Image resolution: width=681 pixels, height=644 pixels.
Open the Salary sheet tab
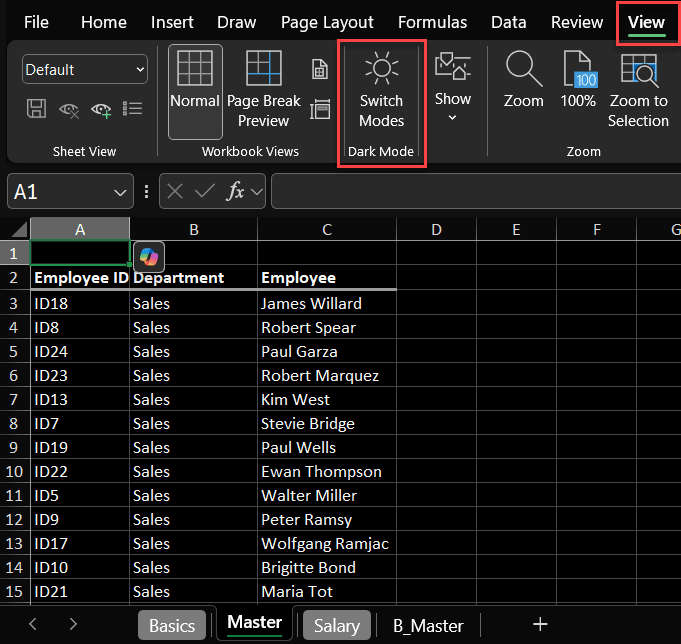tap(337, 626)
